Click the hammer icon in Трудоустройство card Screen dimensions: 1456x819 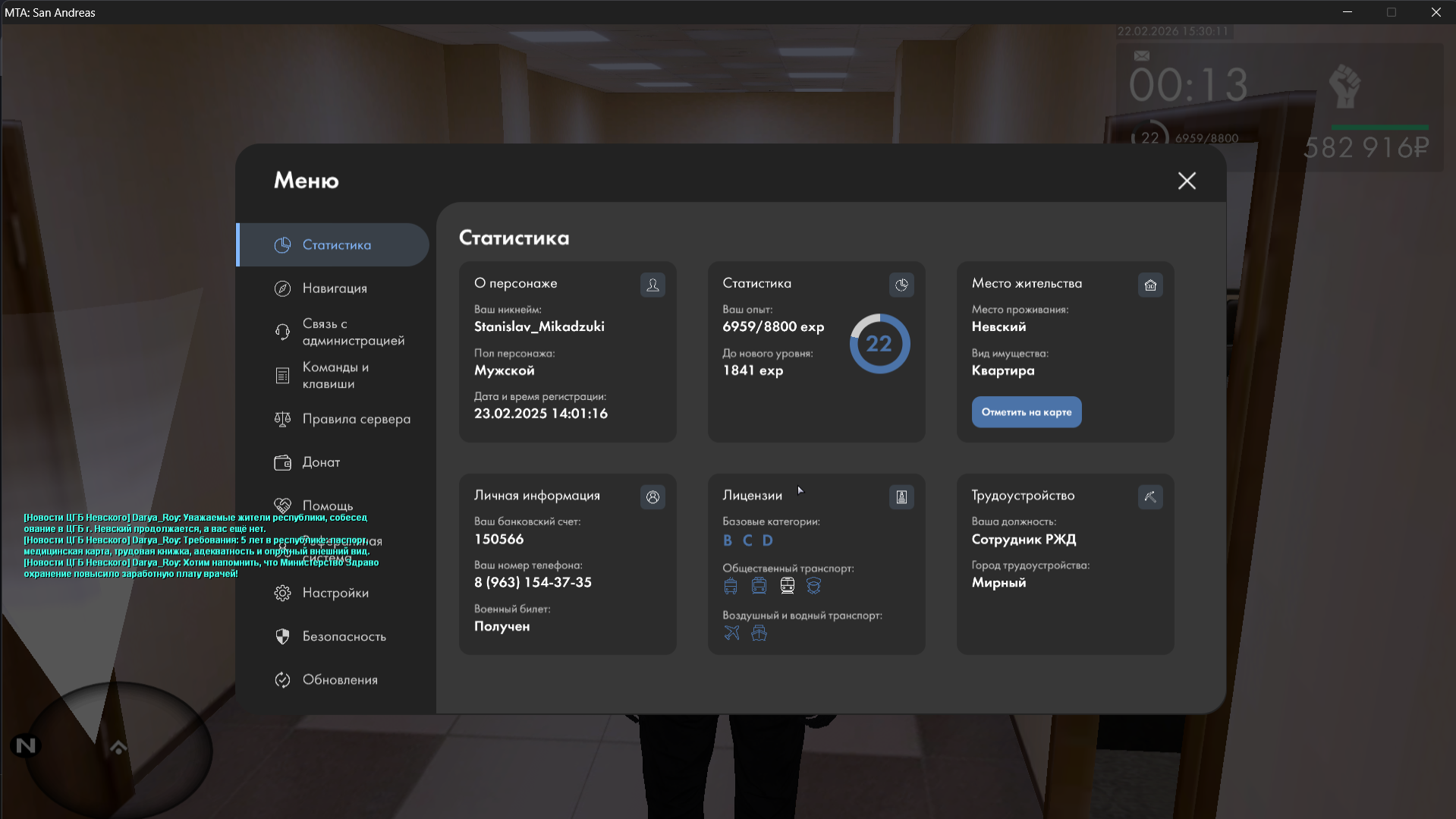tap(1150, 497)
